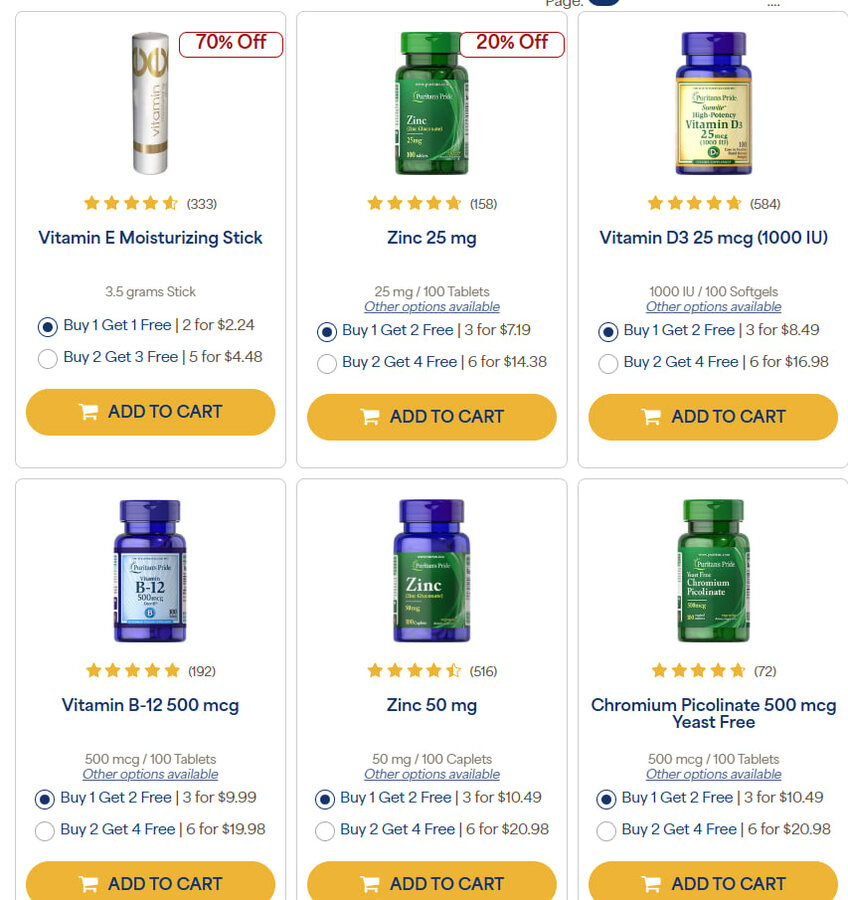The width and height of the screenshot is (848, 900).
Task: Open the Chromium Picolinate 500 mcg Yeast Free title
Action: tap(714, 713)
